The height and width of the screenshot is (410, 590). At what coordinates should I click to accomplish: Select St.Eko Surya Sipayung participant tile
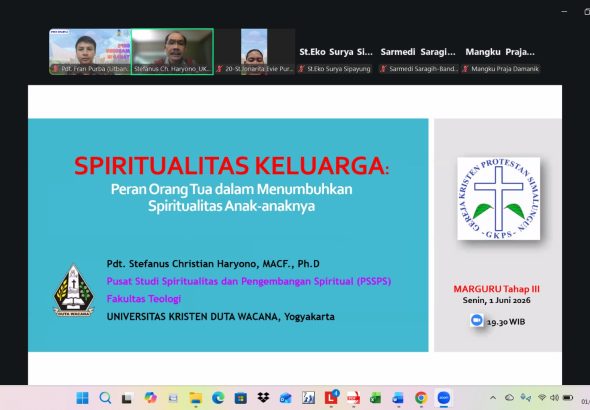(x=336, y=52)
